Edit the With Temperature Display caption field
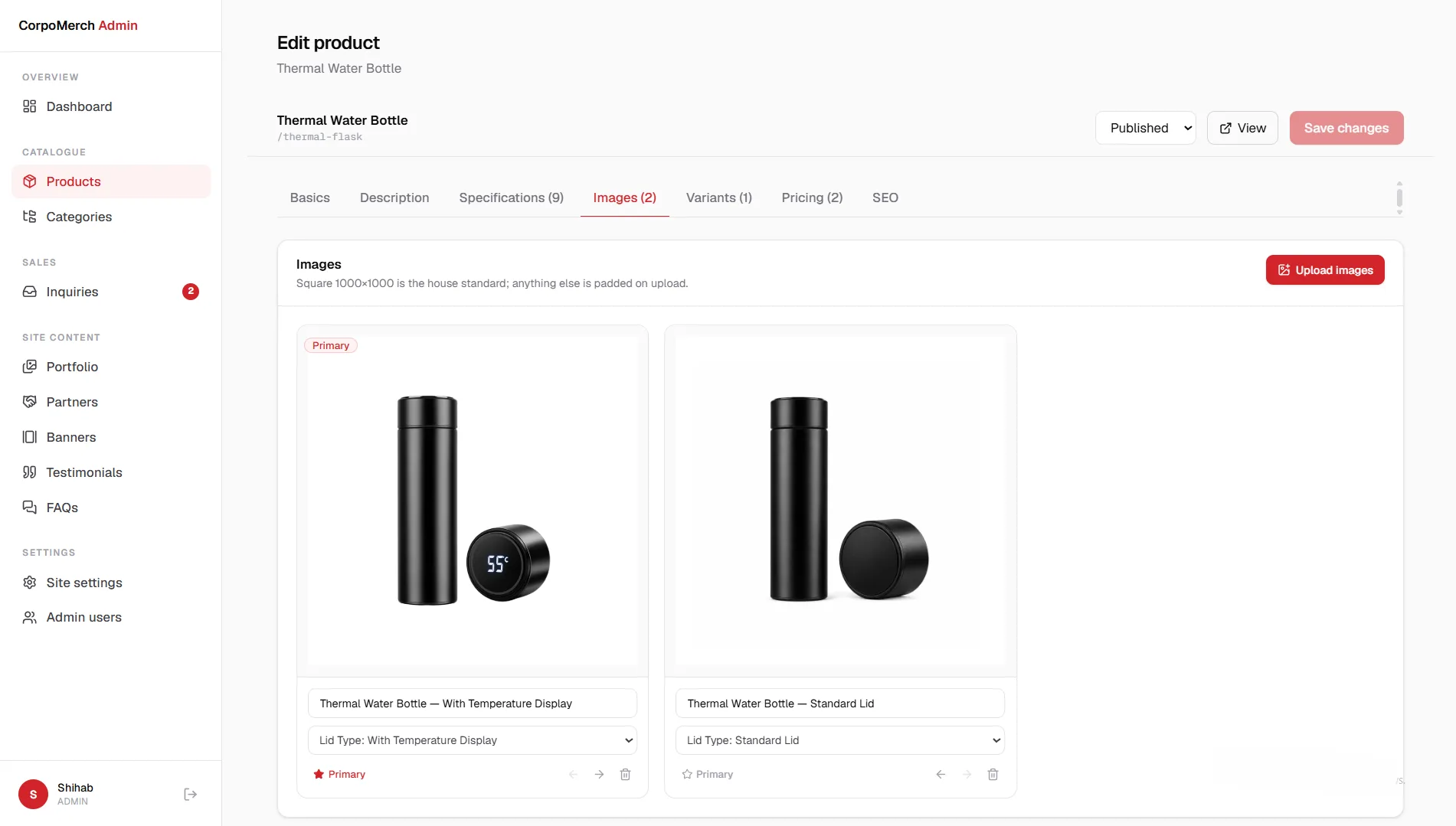This screenshot has height=826, width=1456. click(473, 704)
